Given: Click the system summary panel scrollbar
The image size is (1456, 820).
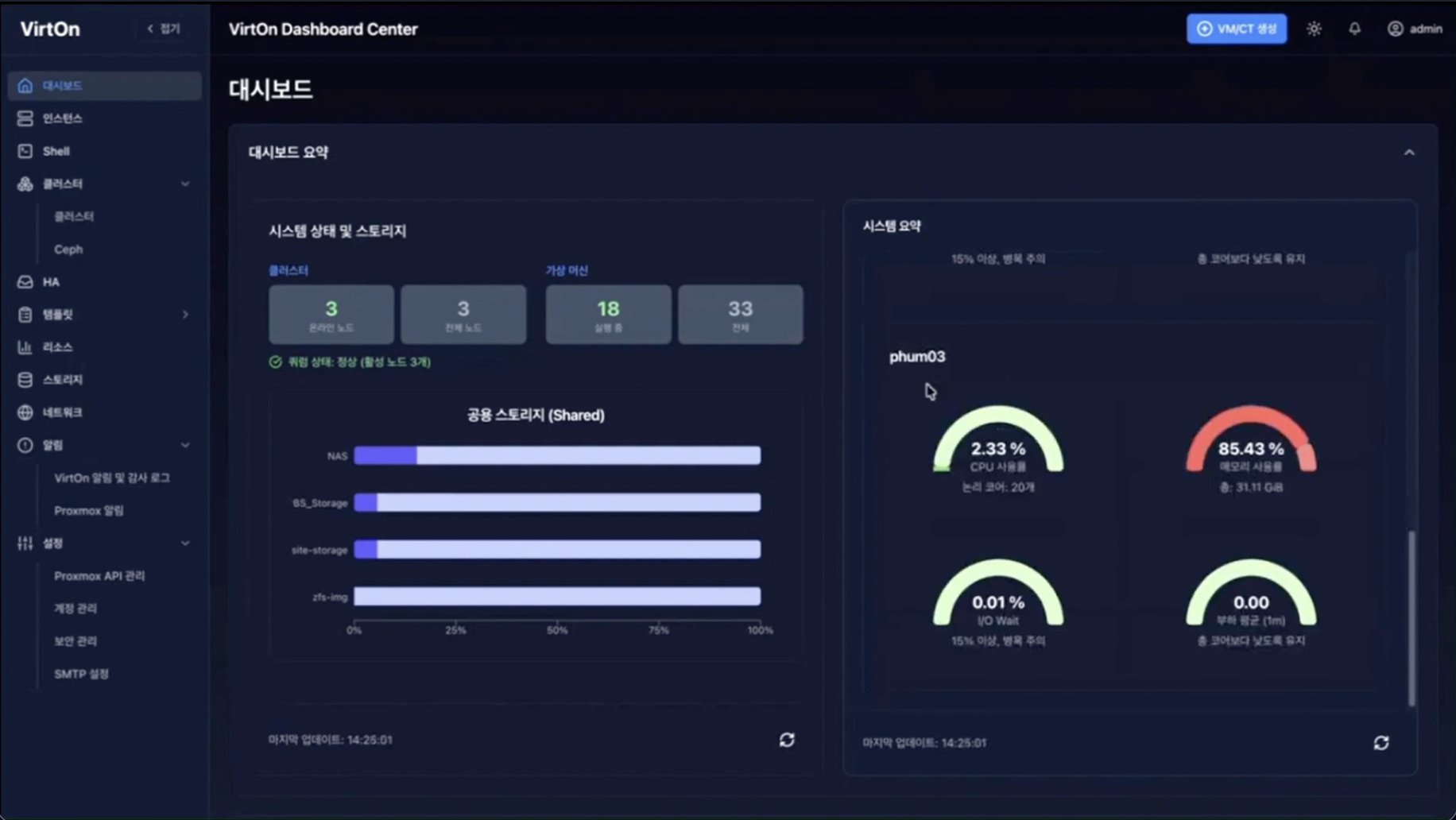Looking at the screenshot, I should pyautogui.click(x=1411, y=618).
